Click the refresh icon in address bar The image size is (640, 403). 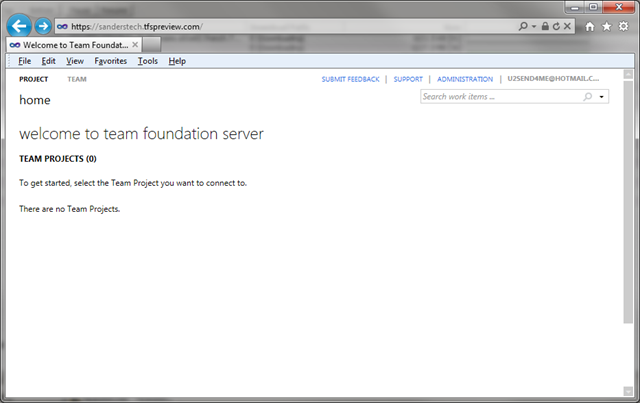(x=556, y=26)
